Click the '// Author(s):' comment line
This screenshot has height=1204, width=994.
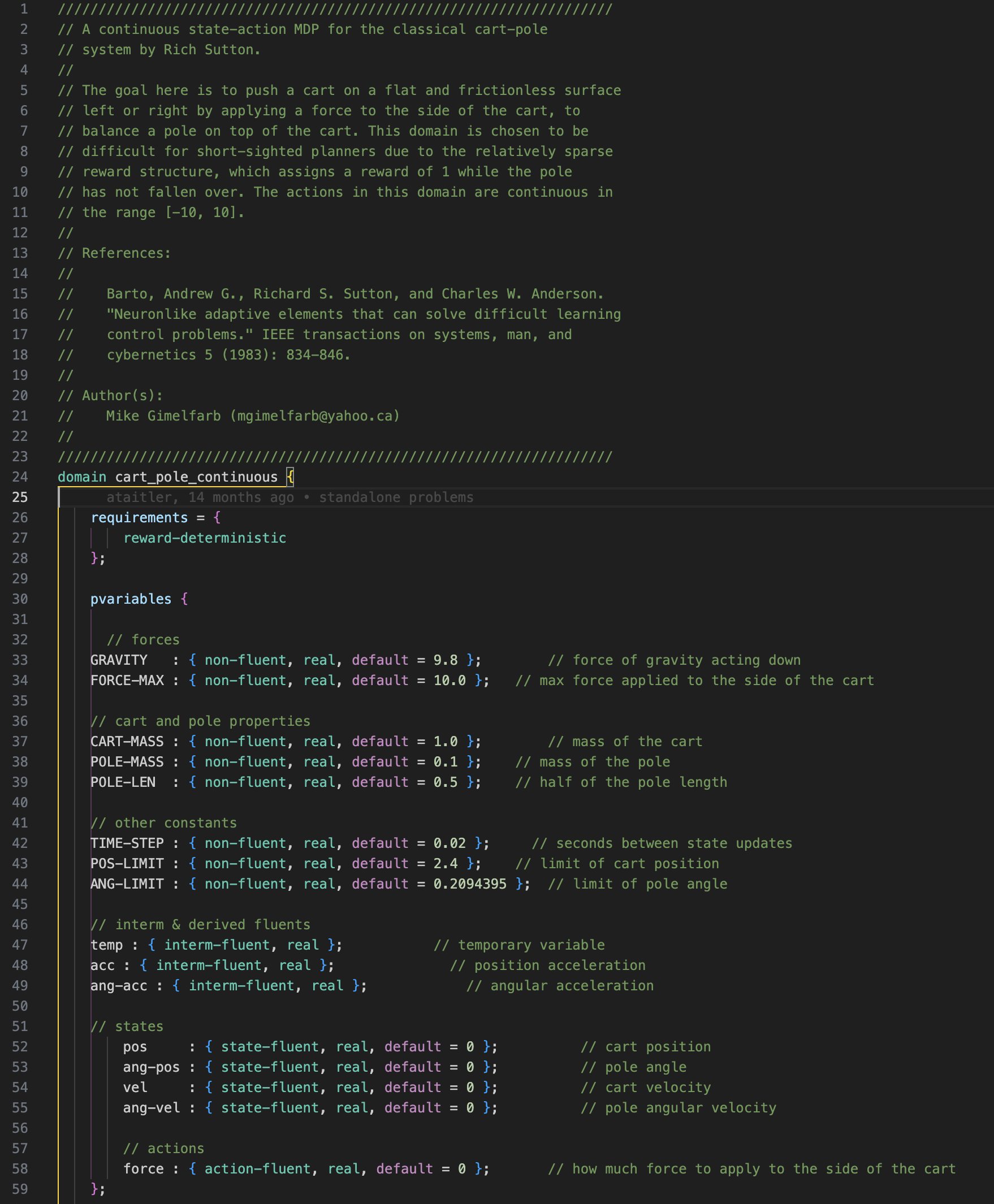110,396
